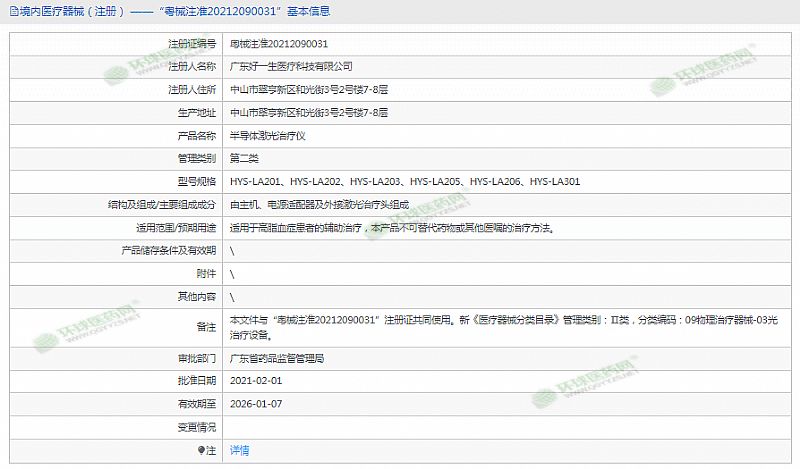This screenshot has height=469, width=800.
Task: Click the approval date 2021-02-01
Action: point(256,381)
